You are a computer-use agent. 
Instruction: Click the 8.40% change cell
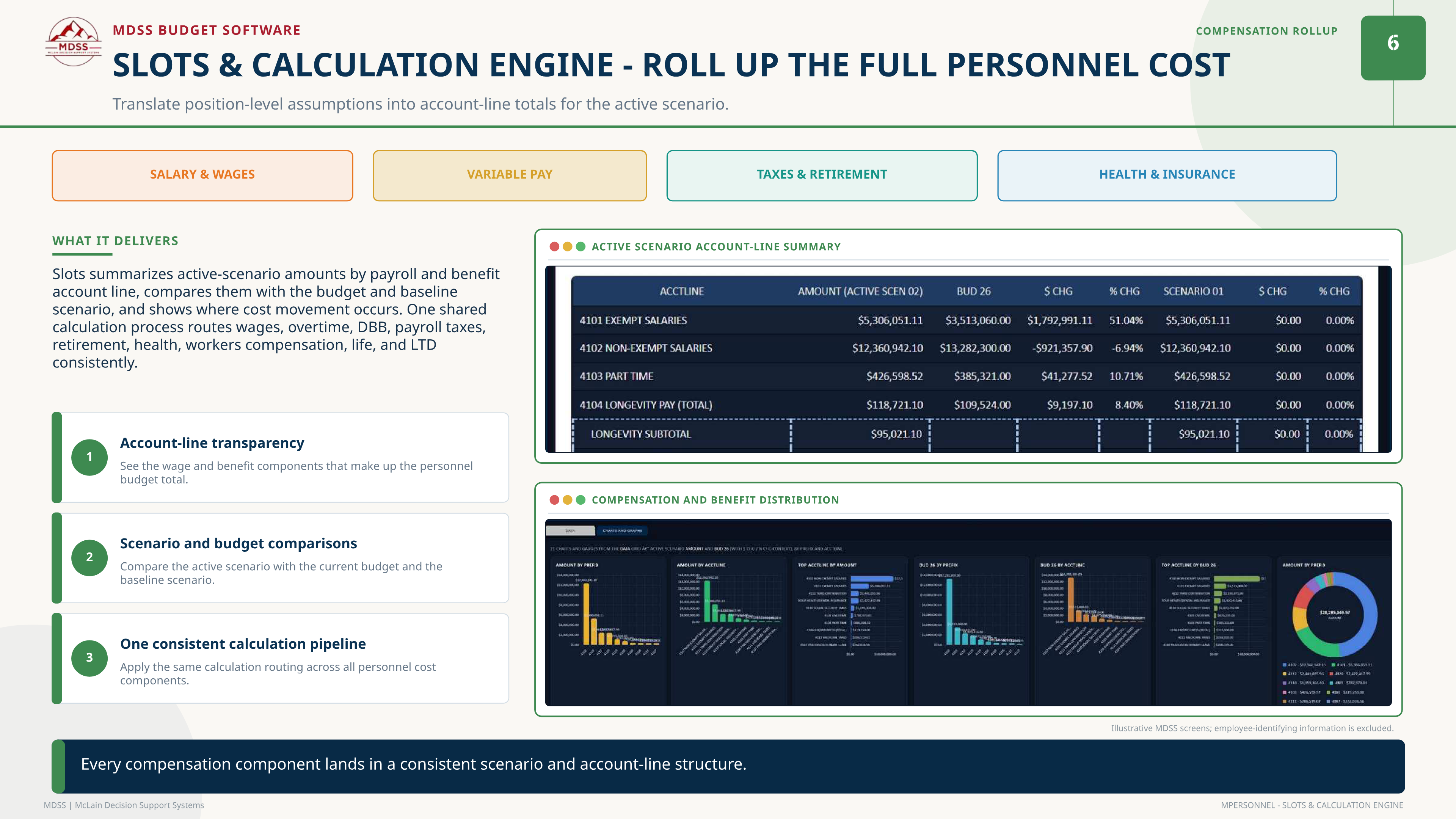(x=1129, y=405)
